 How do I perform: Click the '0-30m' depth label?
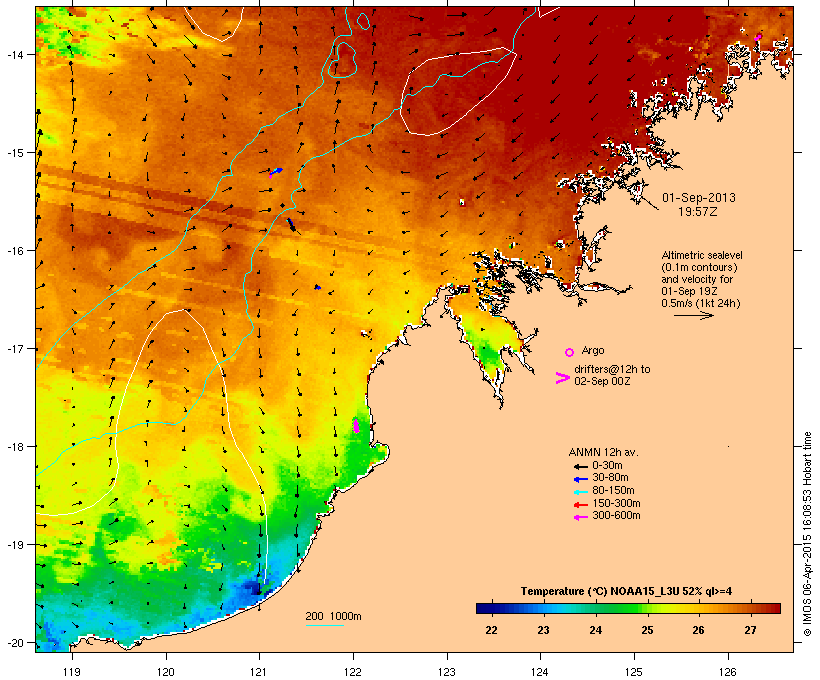607,466
